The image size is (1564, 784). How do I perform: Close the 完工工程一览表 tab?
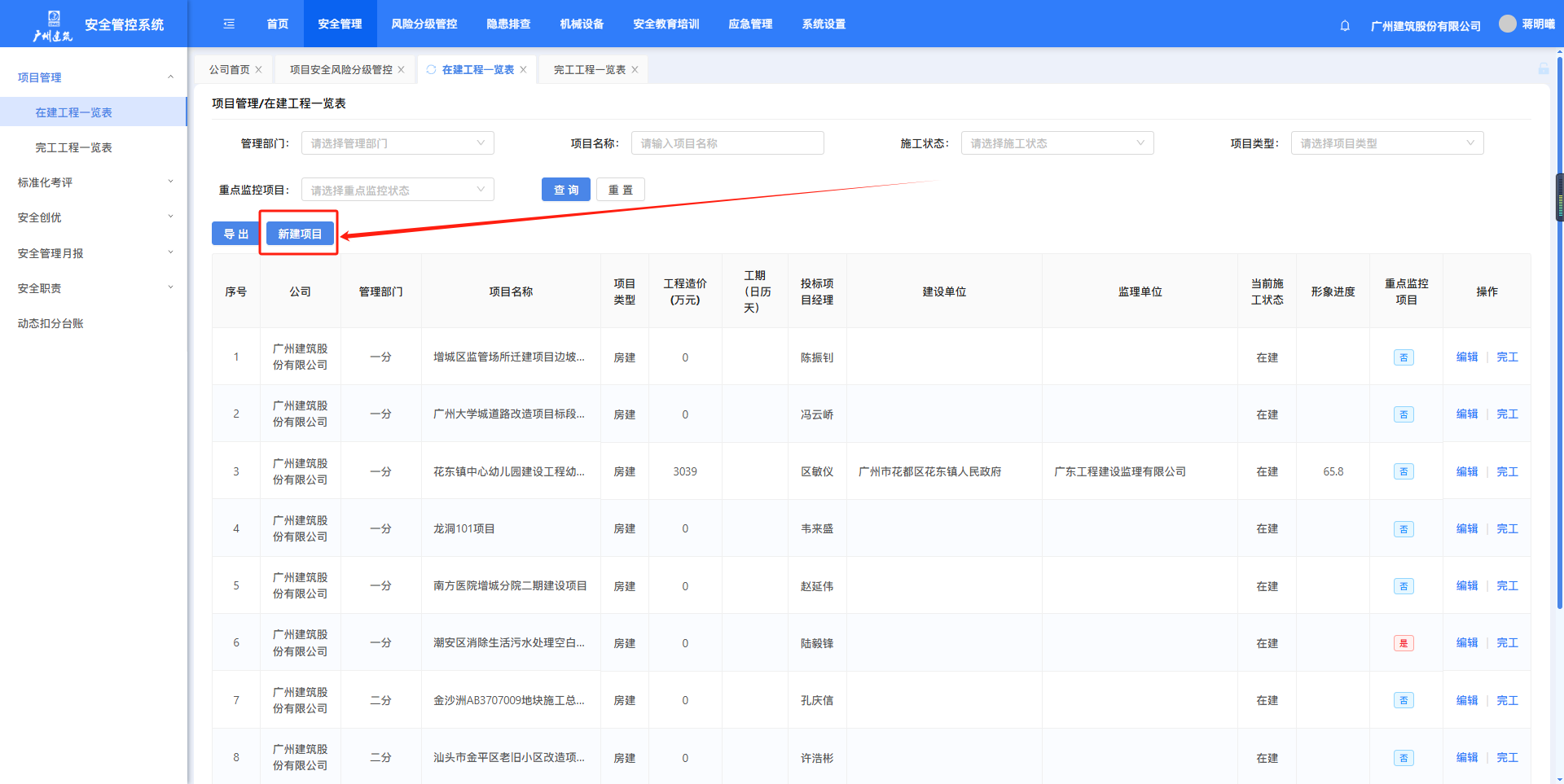point(635,70)
